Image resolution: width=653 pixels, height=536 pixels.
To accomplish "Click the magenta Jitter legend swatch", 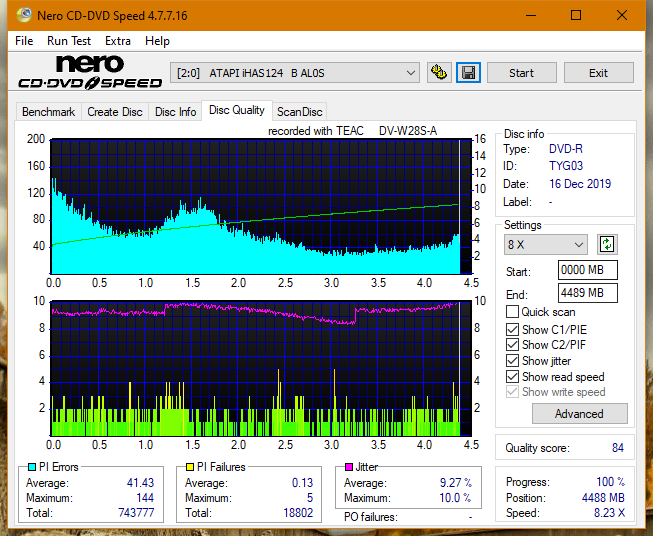I will coord(349,467).
